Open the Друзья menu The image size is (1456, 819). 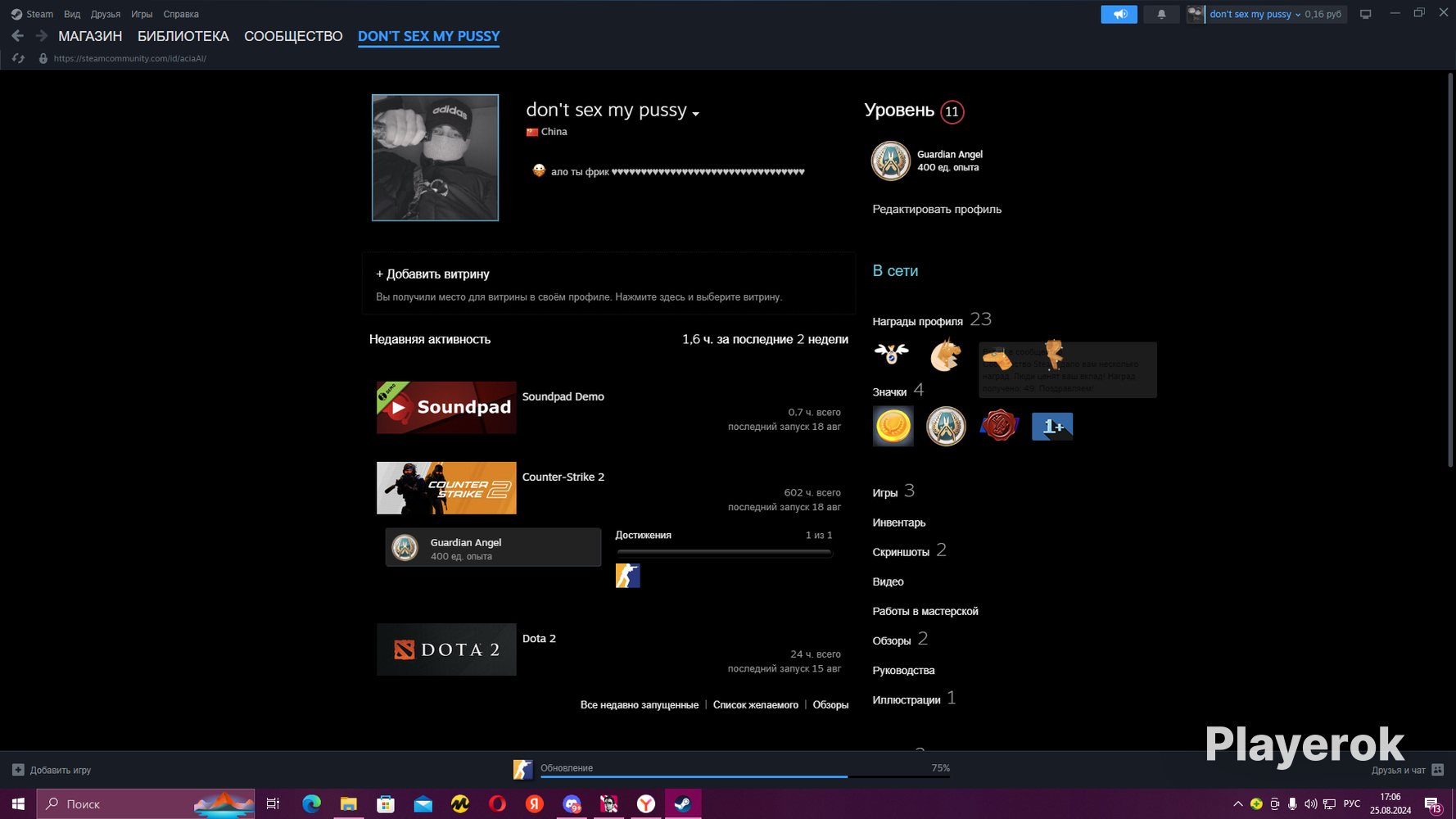pyautogui.click(x=106, y=14)
